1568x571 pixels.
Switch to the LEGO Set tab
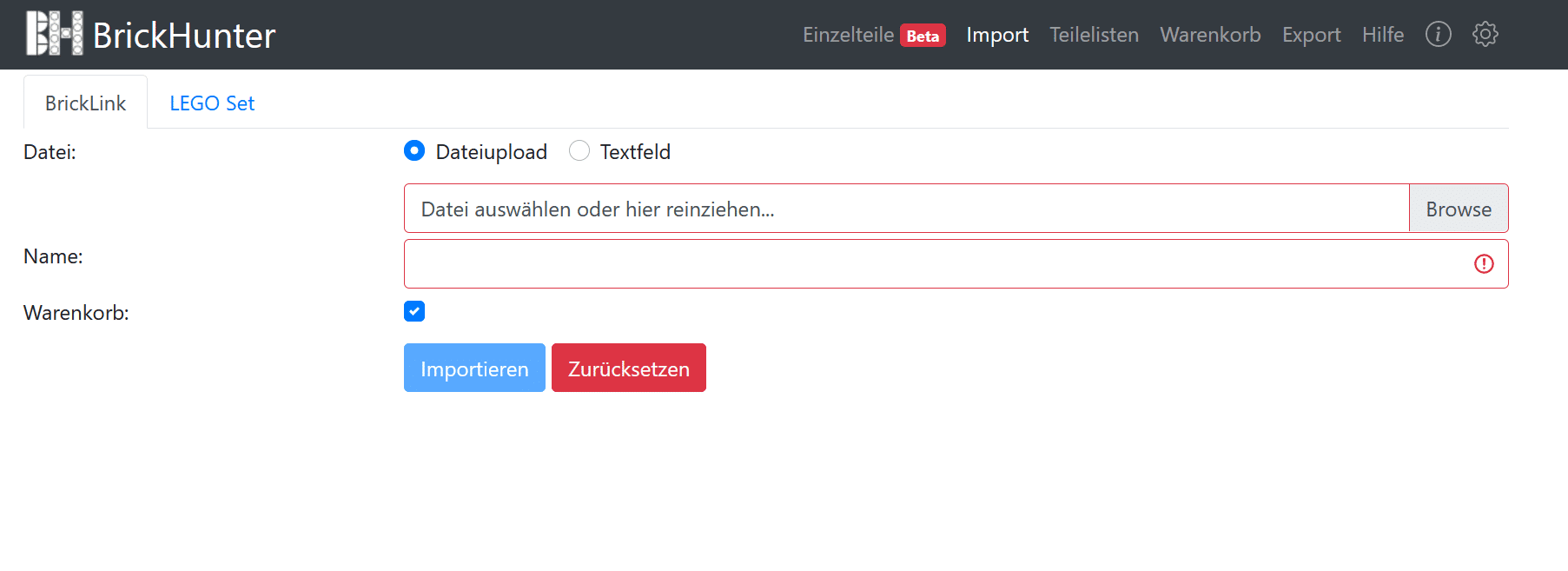[x=212, y=103]
